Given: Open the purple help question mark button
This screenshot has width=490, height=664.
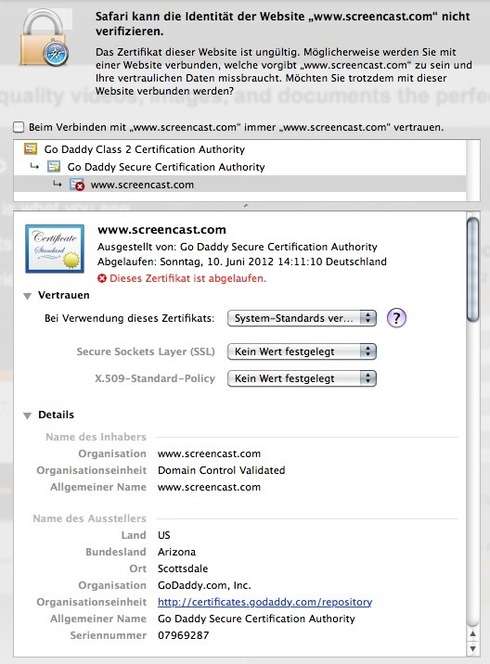Looking at the screenshot, I should tap(396, 318).
